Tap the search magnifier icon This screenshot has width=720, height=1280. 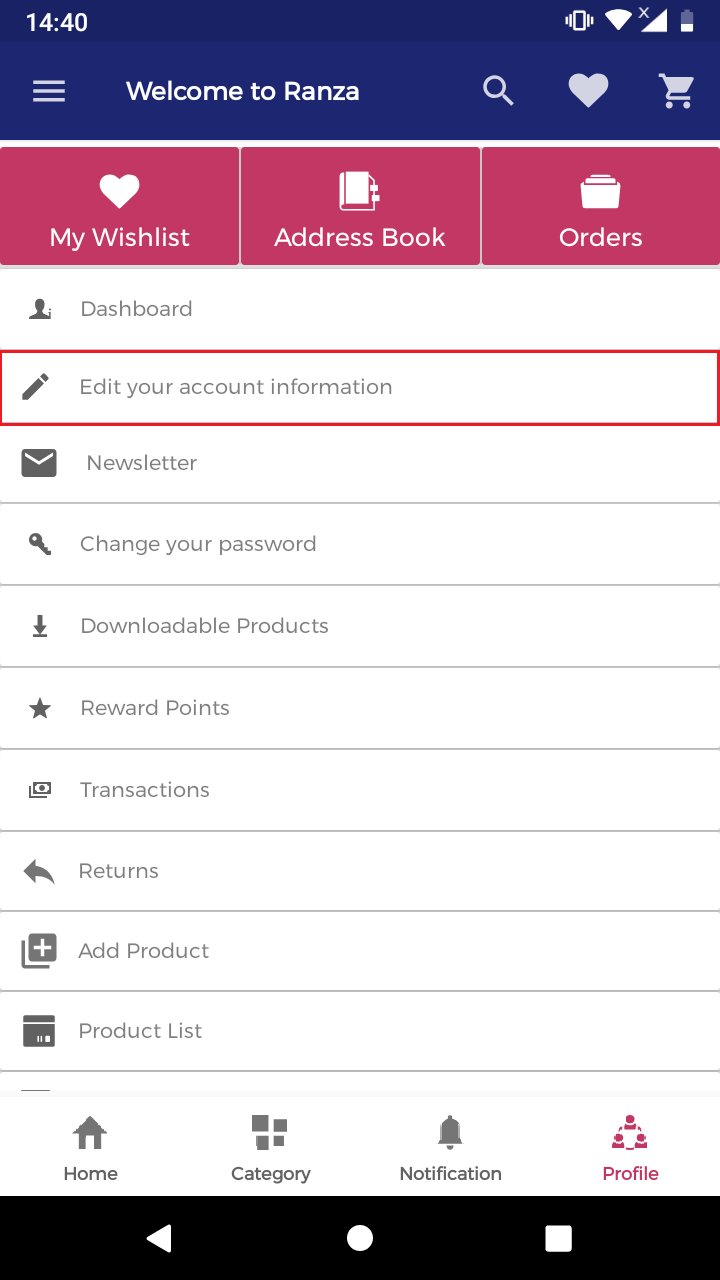[498, 91]
